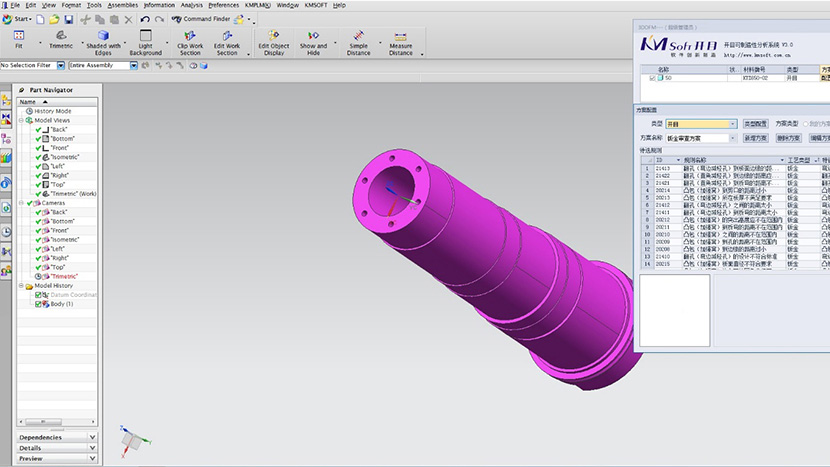Toggle checkbox for part row 50
The image size is (830, 467).
[x=653, y=77]
